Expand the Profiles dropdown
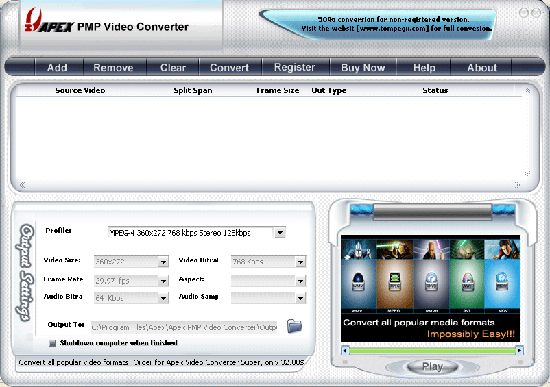This screenshot has width=550, height=387. click(x=280, y=233)
